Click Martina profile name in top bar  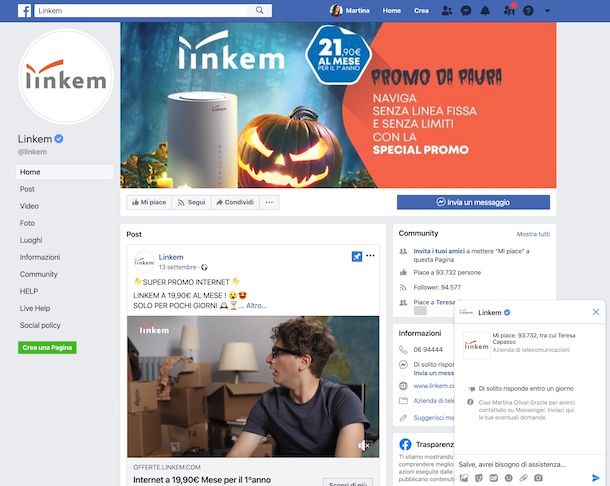click(x=358, y=11)
